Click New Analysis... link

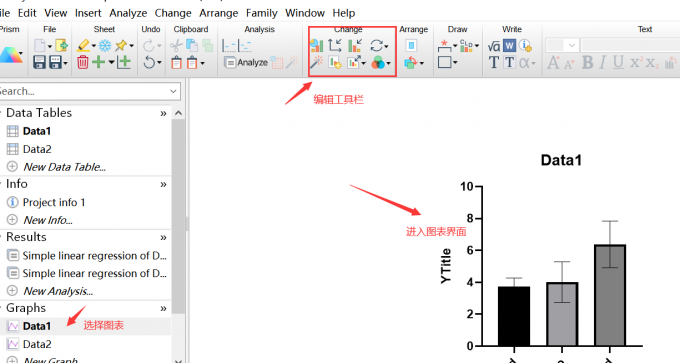(58, 291)
